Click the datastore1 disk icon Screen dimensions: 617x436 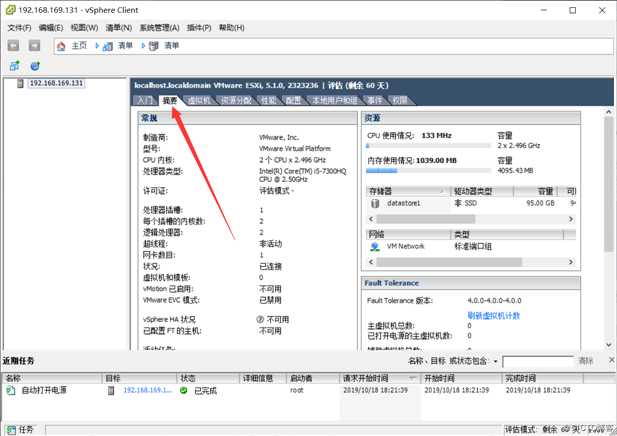375,203
